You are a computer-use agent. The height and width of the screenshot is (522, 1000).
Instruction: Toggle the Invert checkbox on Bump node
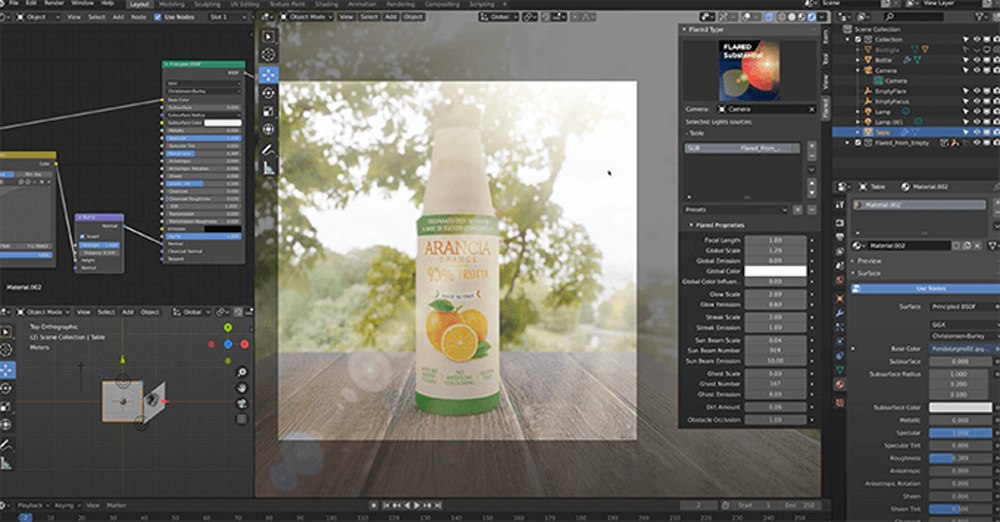(82, 236)
